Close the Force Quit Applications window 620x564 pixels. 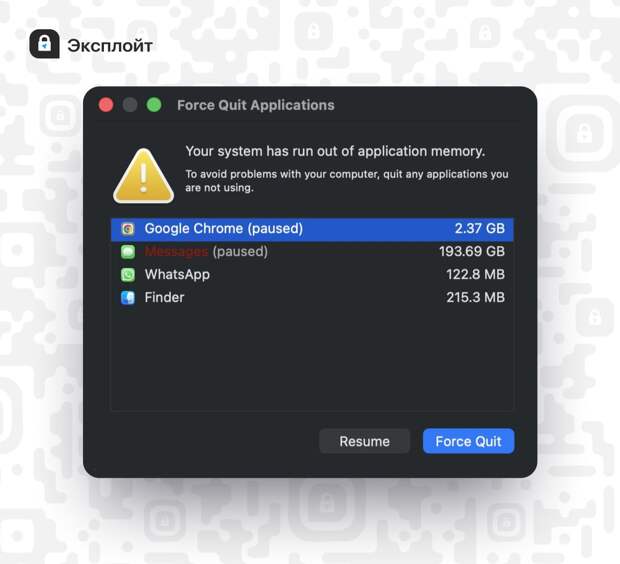pyautogui.click(x=106, y=105)
